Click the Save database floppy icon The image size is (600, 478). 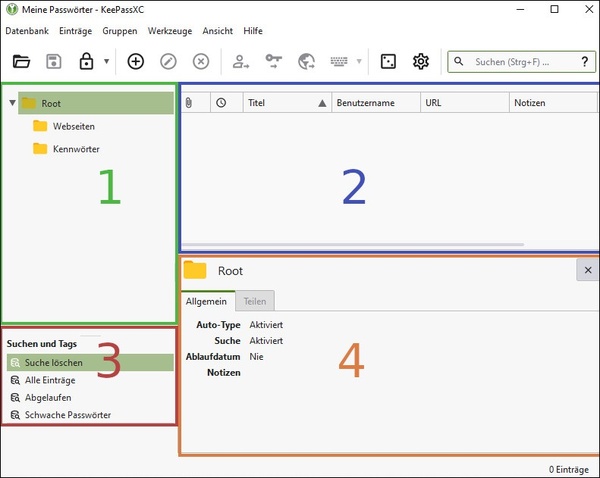(54, 61)
